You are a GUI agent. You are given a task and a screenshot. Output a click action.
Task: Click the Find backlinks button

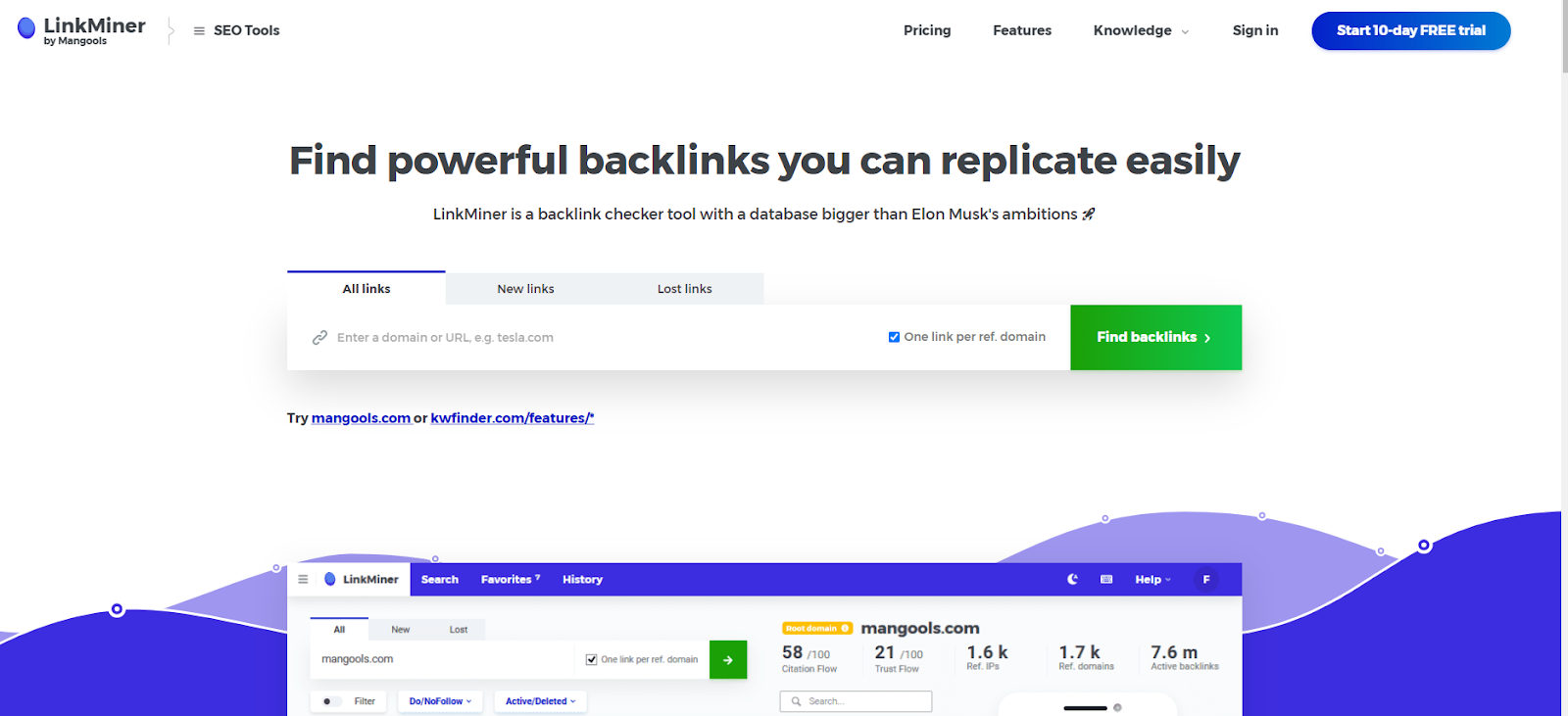1155,337
